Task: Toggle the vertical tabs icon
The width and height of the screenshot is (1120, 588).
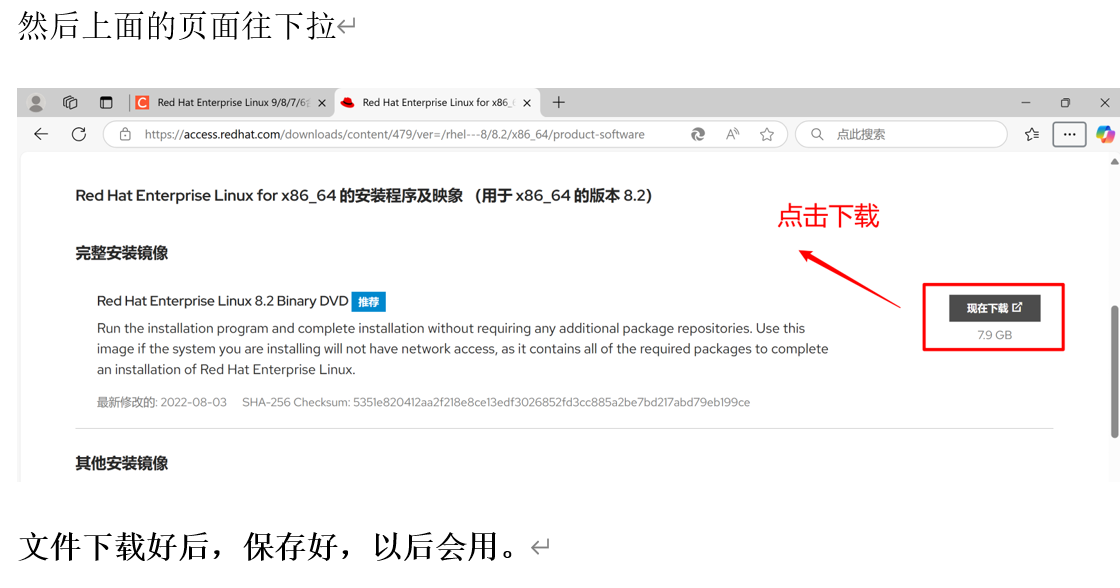Action: [106, 103]
